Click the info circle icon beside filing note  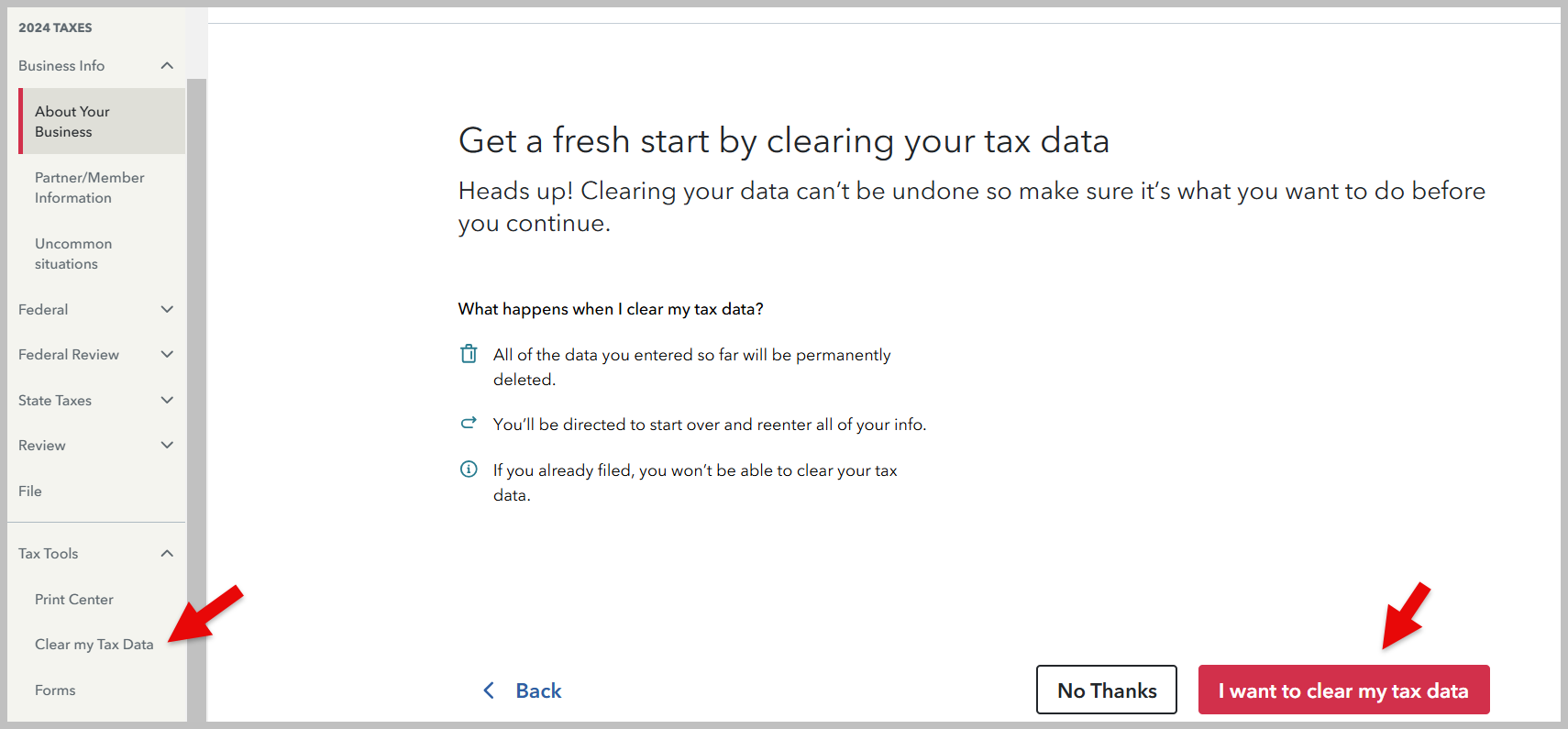tap(469, 469)
